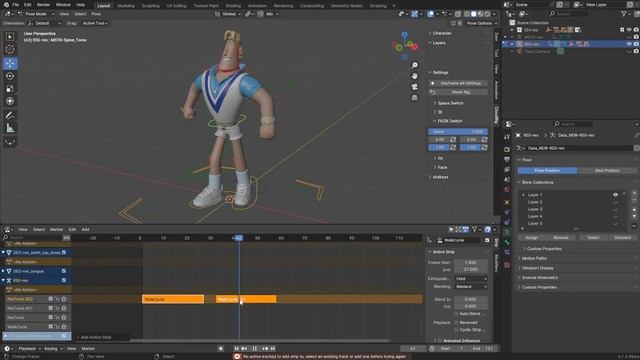Jump to previous keyframe button
640x360 pixels.
[244, 349]
